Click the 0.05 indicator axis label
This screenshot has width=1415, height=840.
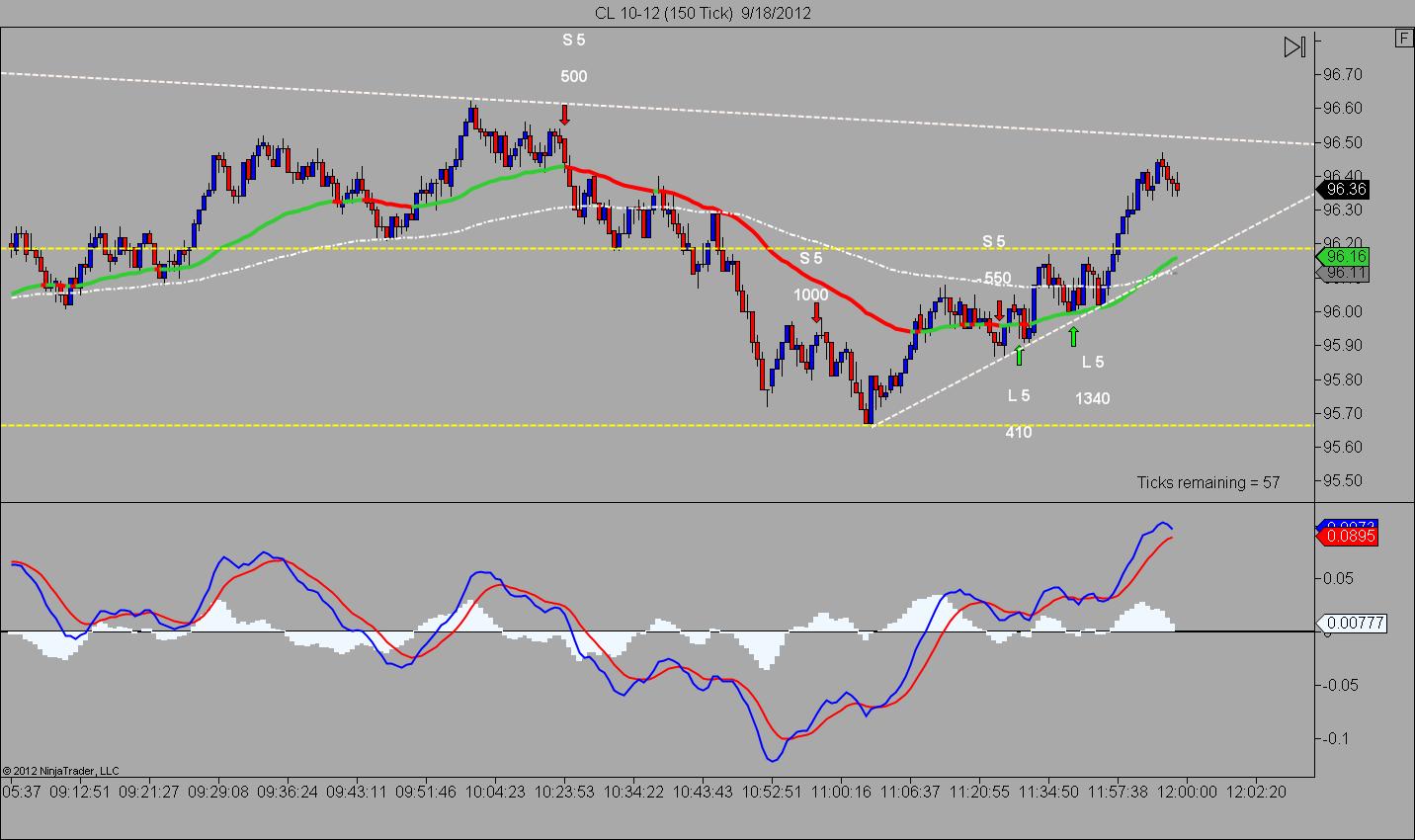coord(1337,577)
